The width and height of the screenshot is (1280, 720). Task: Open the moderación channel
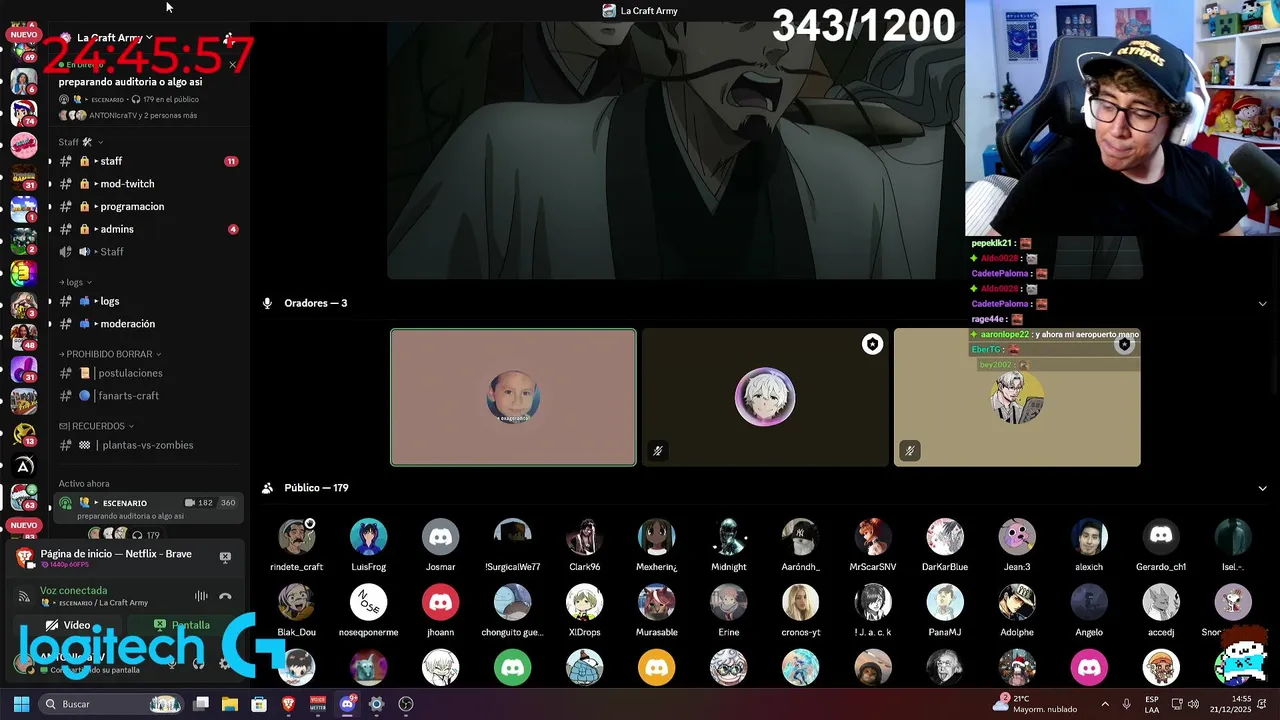pos(148,324)
